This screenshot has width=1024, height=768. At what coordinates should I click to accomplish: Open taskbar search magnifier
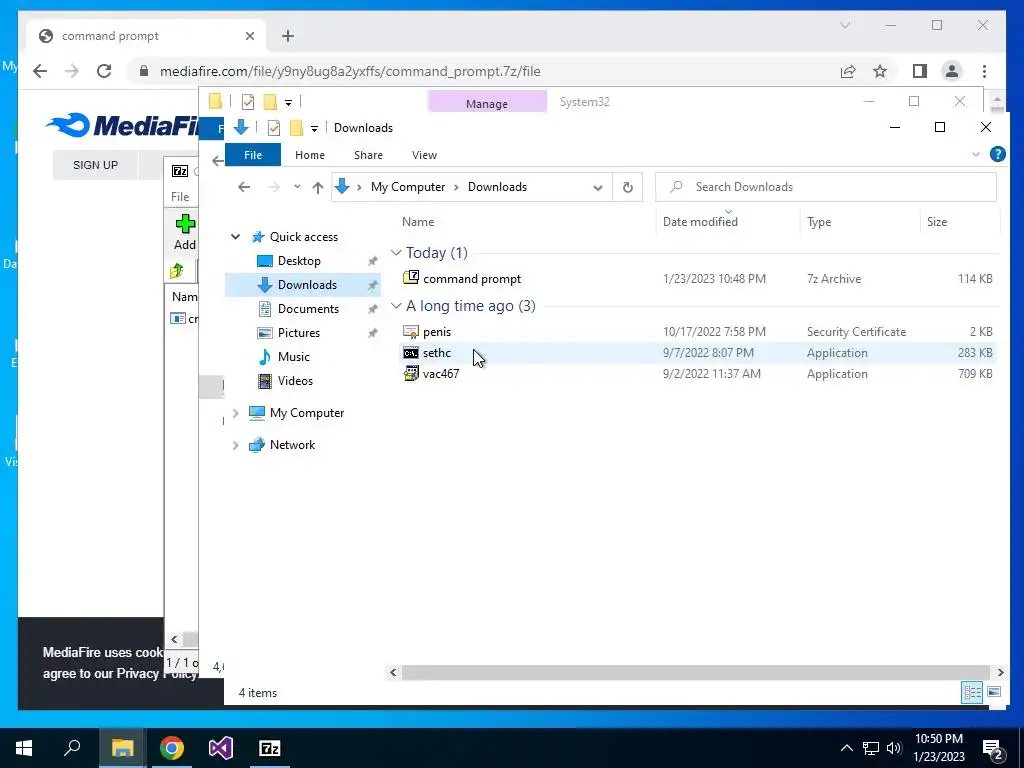pos(72,748)
